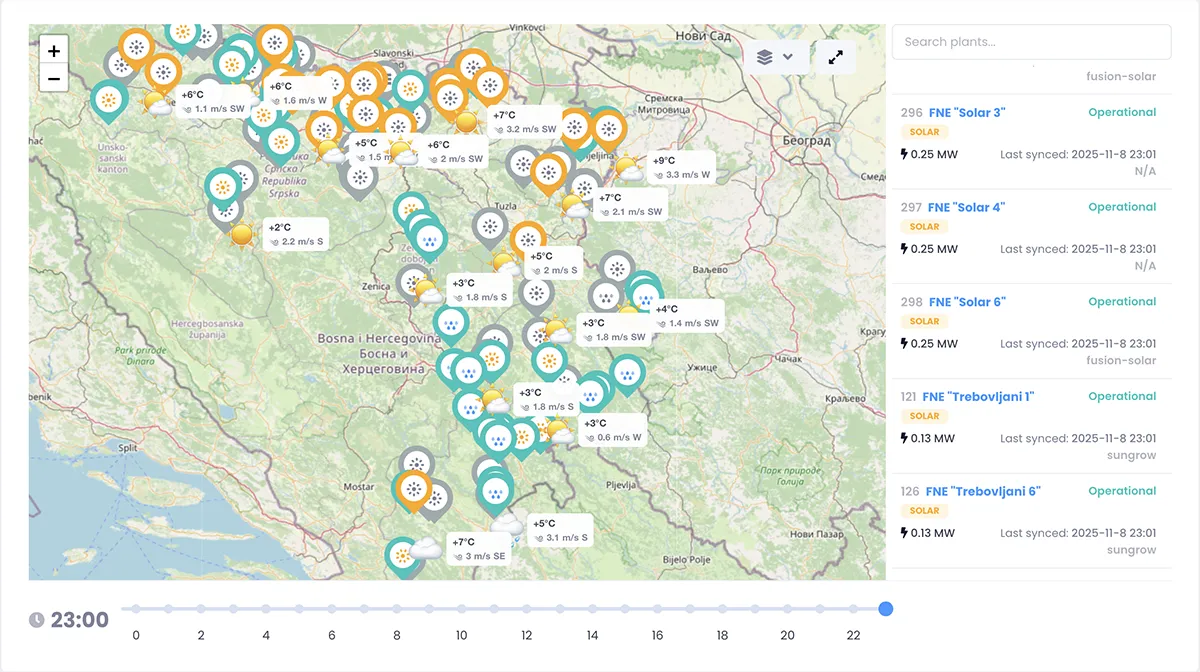
Task: Click the sun icon beside +2°C label
Action: point(241,235)
